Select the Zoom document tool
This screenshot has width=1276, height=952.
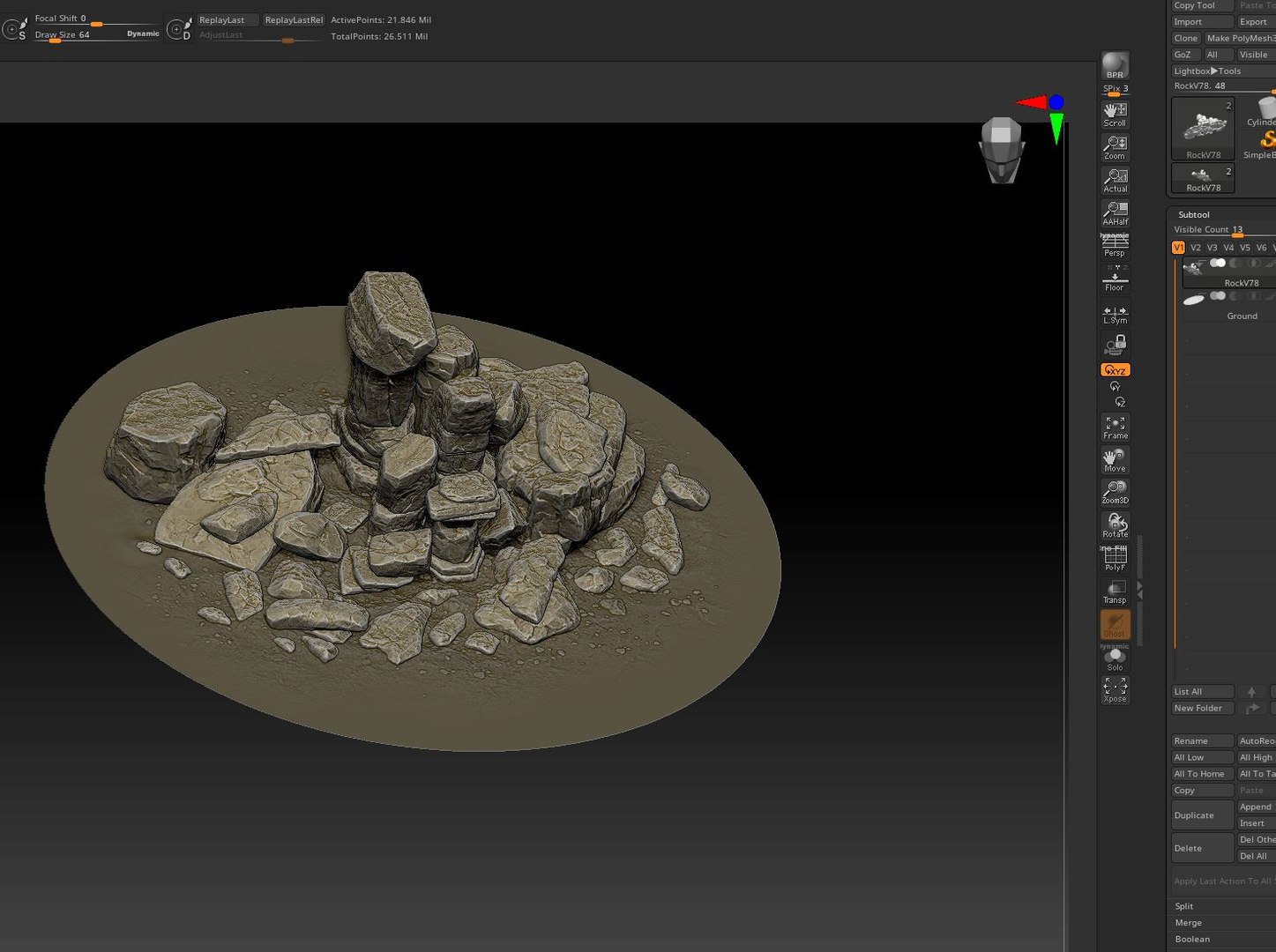point(1115,147)
